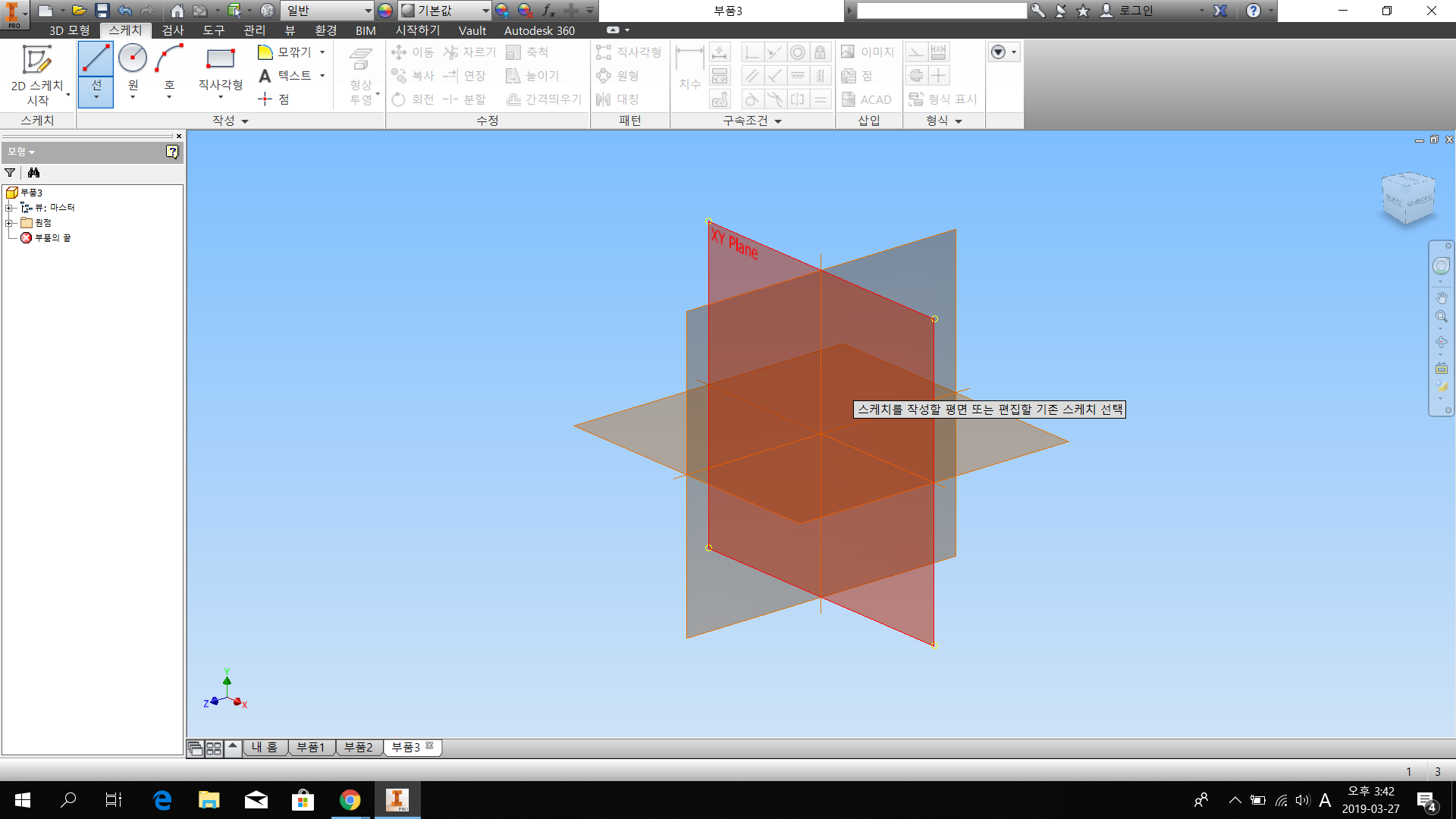This screenshot has width=1456, height=819.
Task: Expand the 원점 (Origin) folder
Action: pos(9,223)
